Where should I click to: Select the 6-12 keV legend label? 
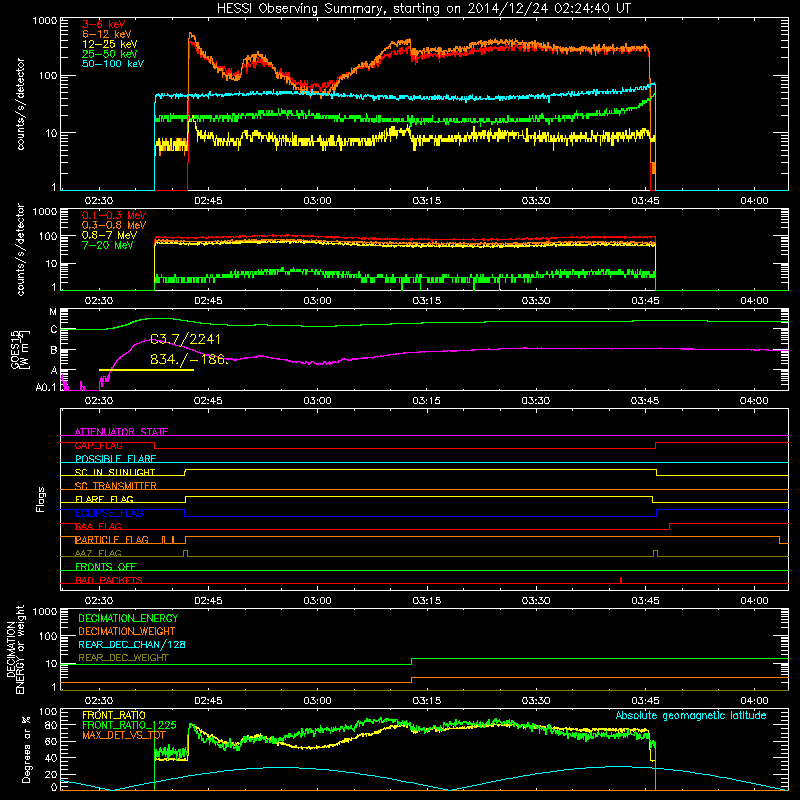click(107, 34)
